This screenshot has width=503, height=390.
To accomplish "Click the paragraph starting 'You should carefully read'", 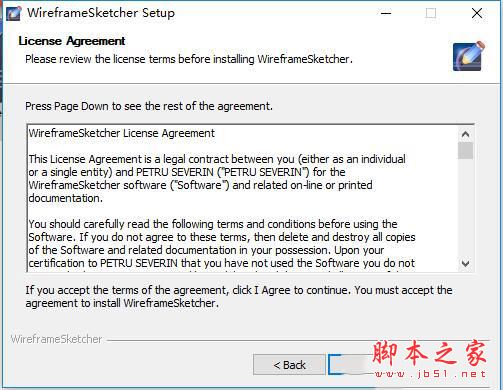I will pos(222,244).
